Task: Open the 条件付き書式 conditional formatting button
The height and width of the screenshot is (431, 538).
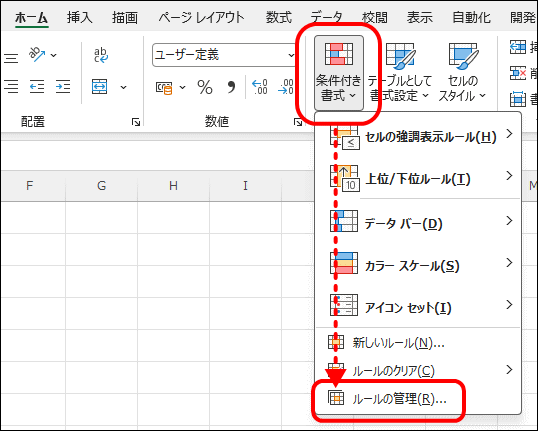Action: click(x=339, y=73)
